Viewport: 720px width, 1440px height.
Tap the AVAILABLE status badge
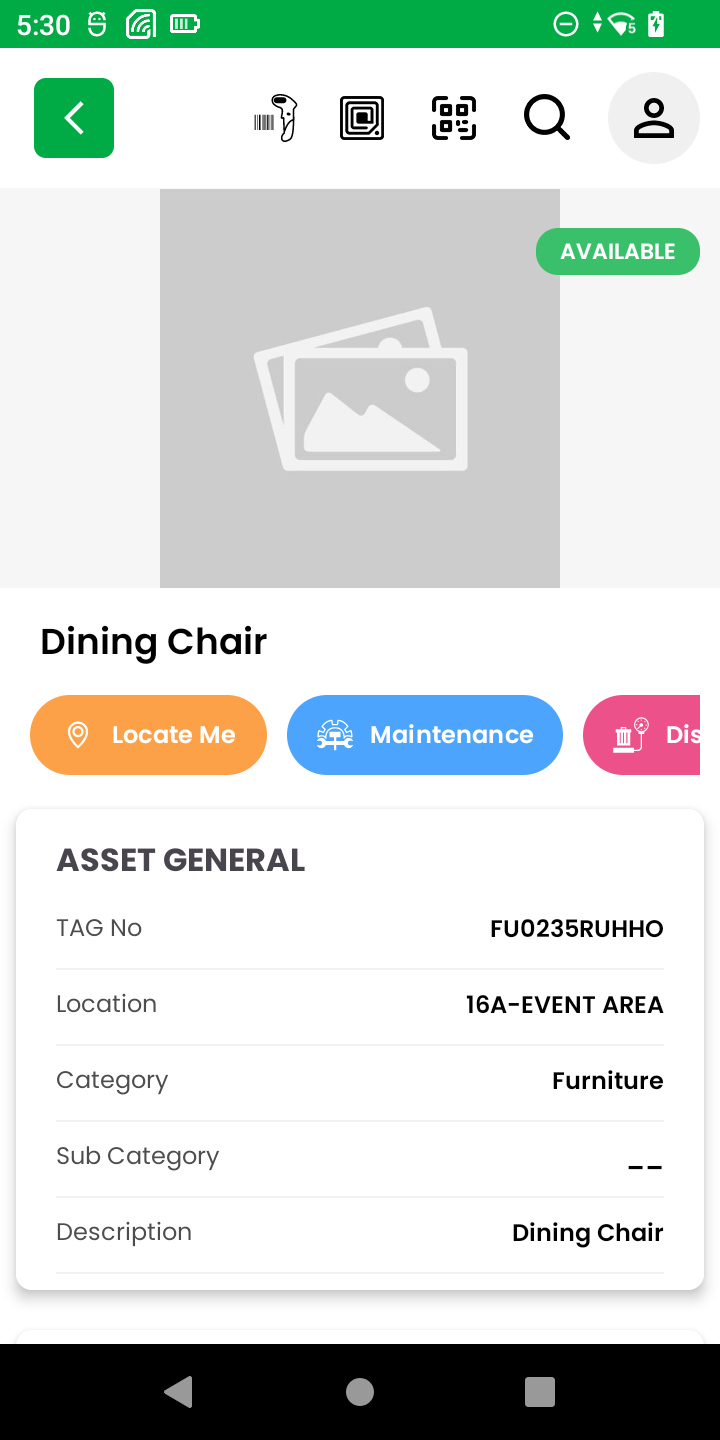pyautogui.click(x=618, y=252)
